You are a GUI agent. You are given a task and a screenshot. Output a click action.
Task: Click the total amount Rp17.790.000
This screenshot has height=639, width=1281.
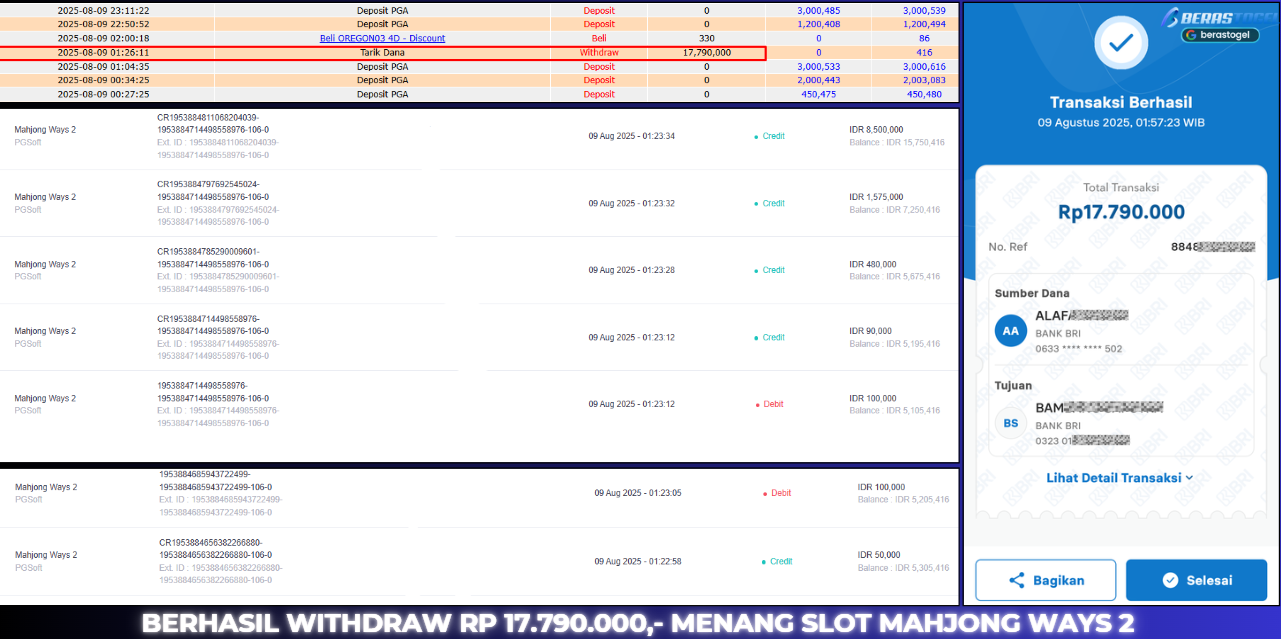1120,212
